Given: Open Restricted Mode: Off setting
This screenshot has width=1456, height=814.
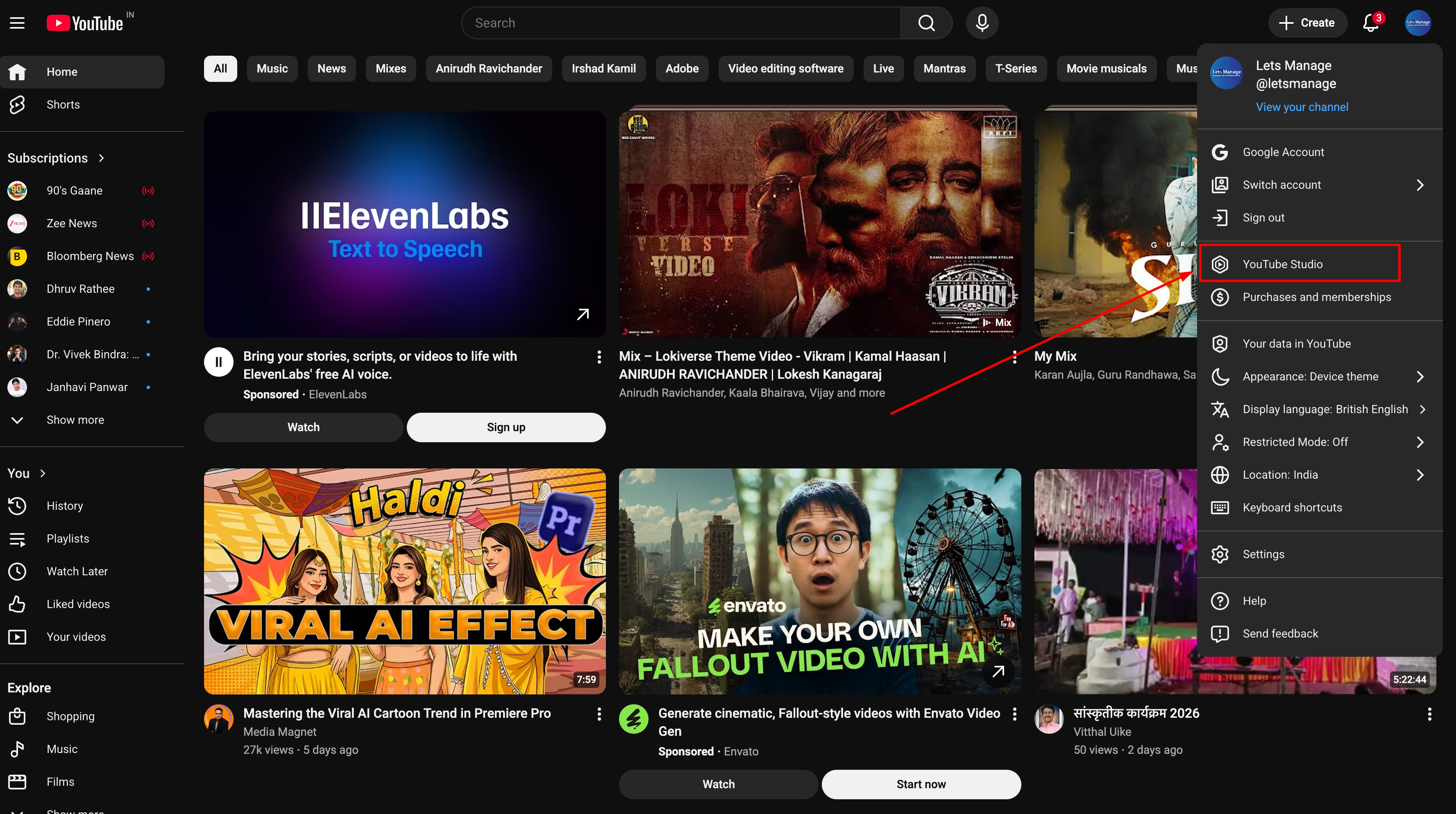Looking at the screenshot, I should [1295, 442].
